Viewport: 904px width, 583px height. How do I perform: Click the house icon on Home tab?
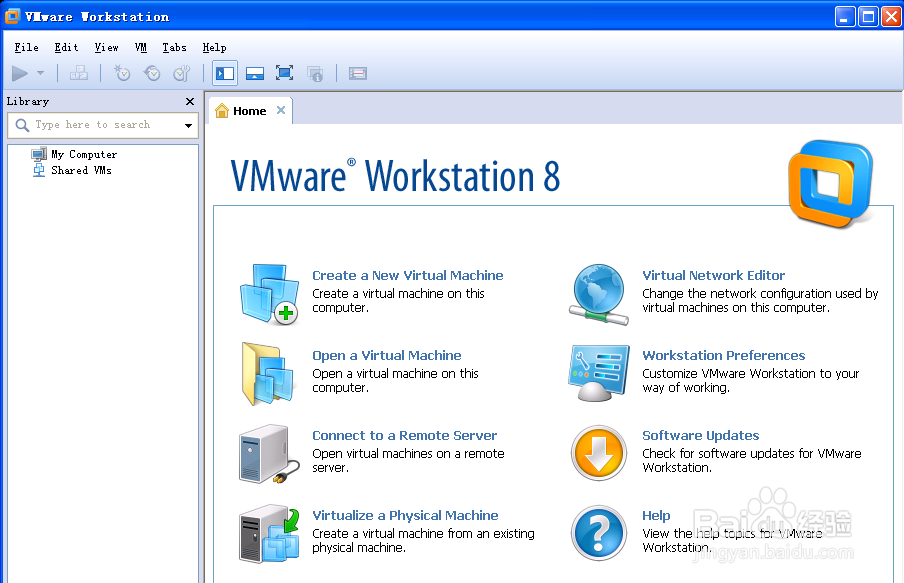point(222,111)
